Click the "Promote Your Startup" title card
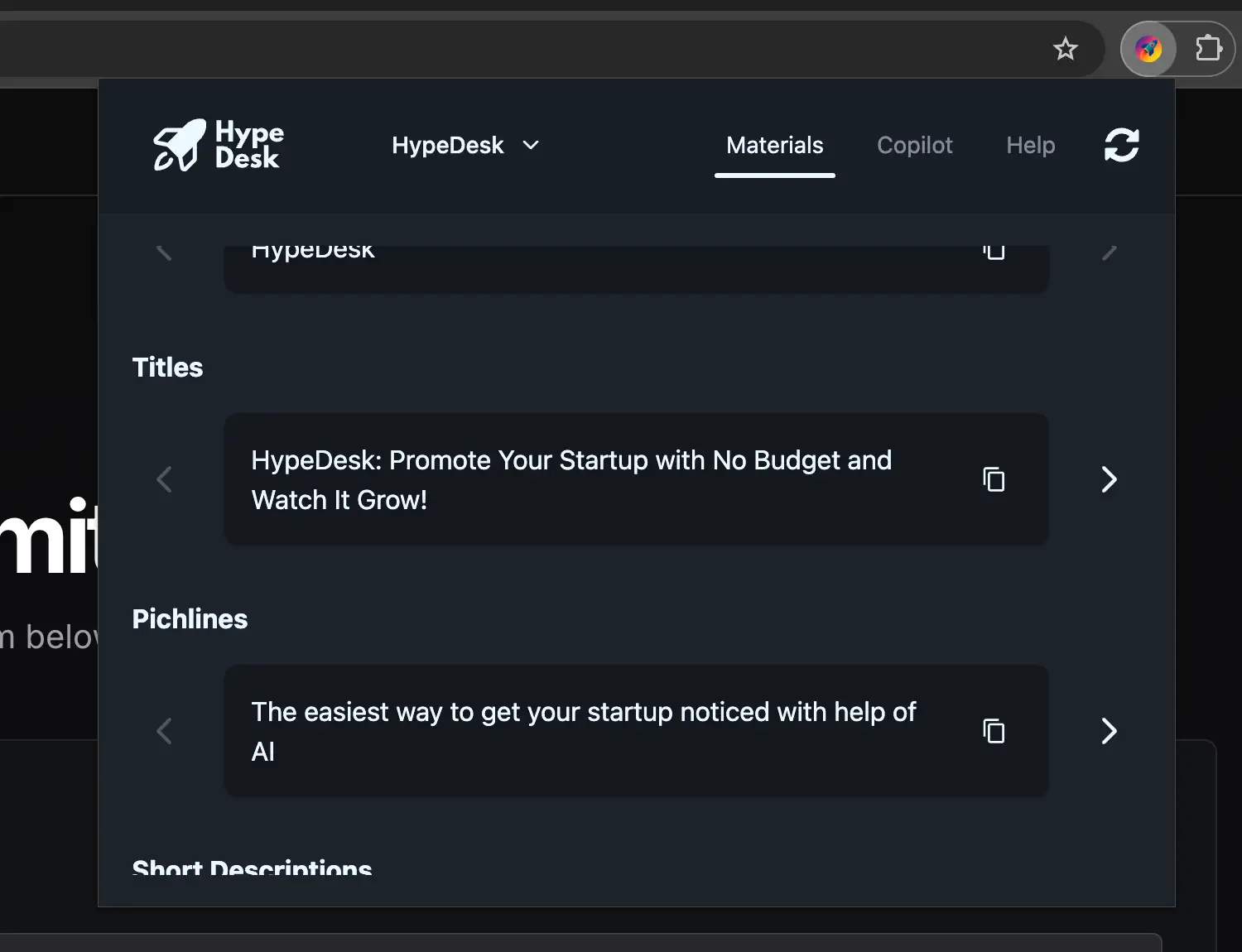1242x952 pixels. (571, 479)
